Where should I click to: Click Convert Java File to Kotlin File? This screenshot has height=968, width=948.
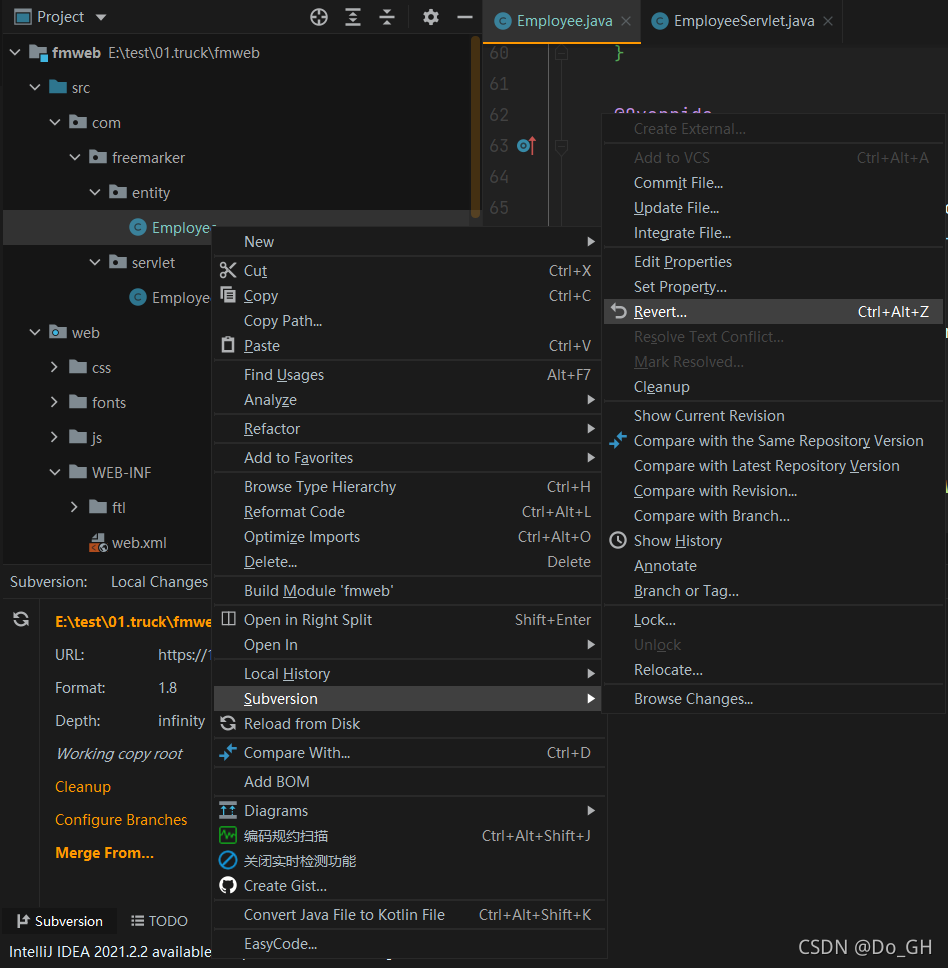pyautogui.click(x=407, y=915)
